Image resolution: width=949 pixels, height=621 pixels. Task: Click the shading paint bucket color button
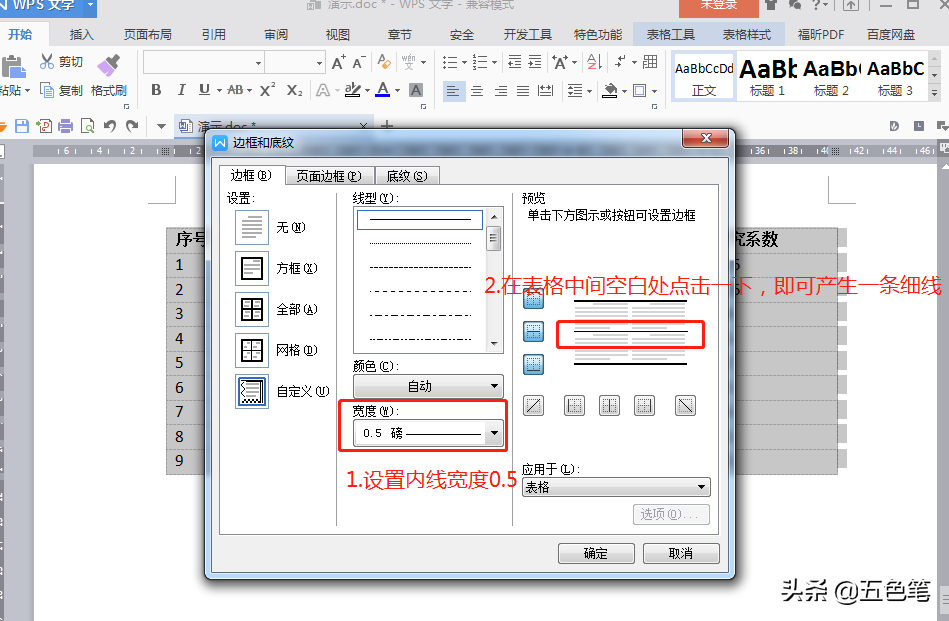[610, 91]
